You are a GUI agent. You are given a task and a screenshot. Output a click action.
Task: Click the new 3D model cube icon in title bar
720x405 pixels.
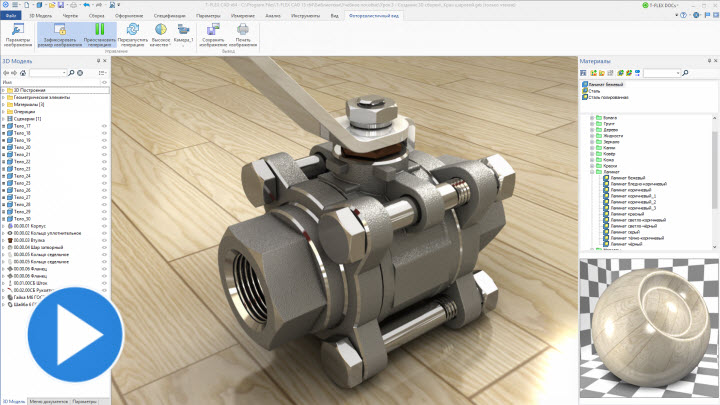tap(39, 5)
